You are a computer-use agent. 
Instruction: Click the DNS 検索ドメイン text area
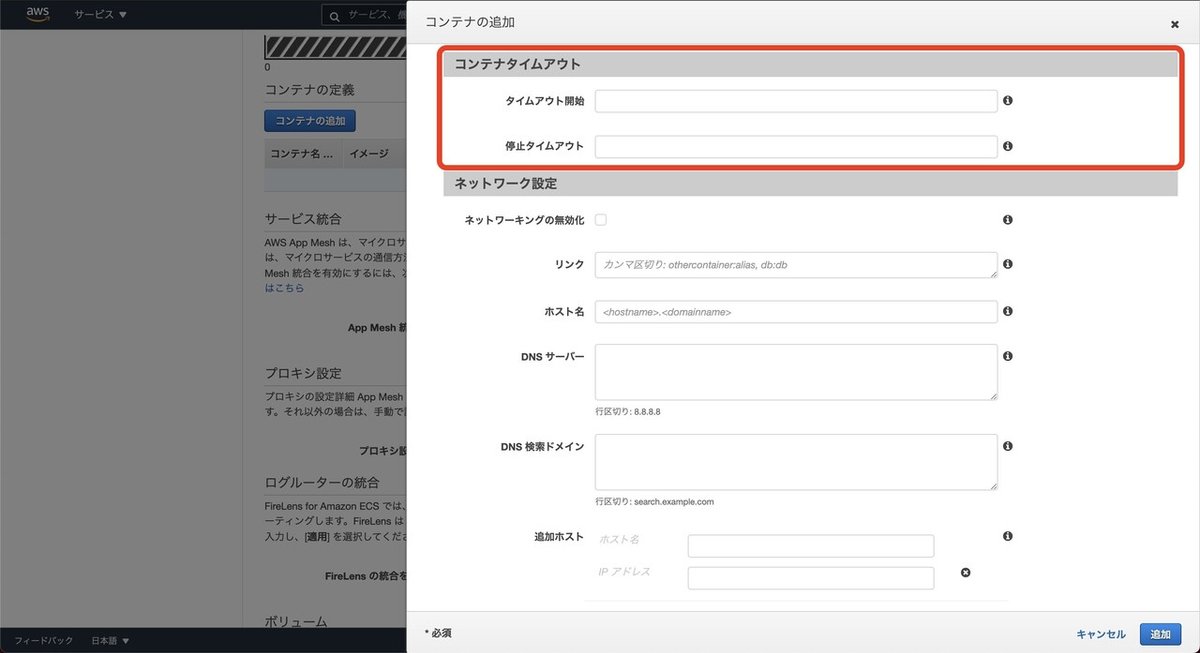(796, 462)
